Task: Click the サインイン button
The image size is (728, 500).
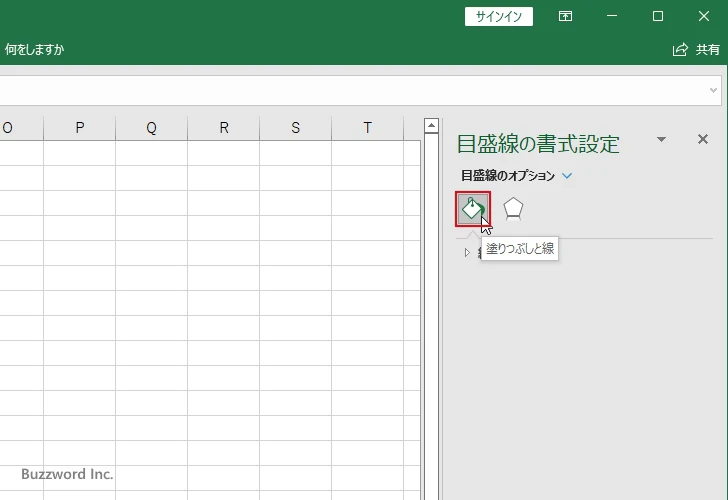Action: [499, 17]
